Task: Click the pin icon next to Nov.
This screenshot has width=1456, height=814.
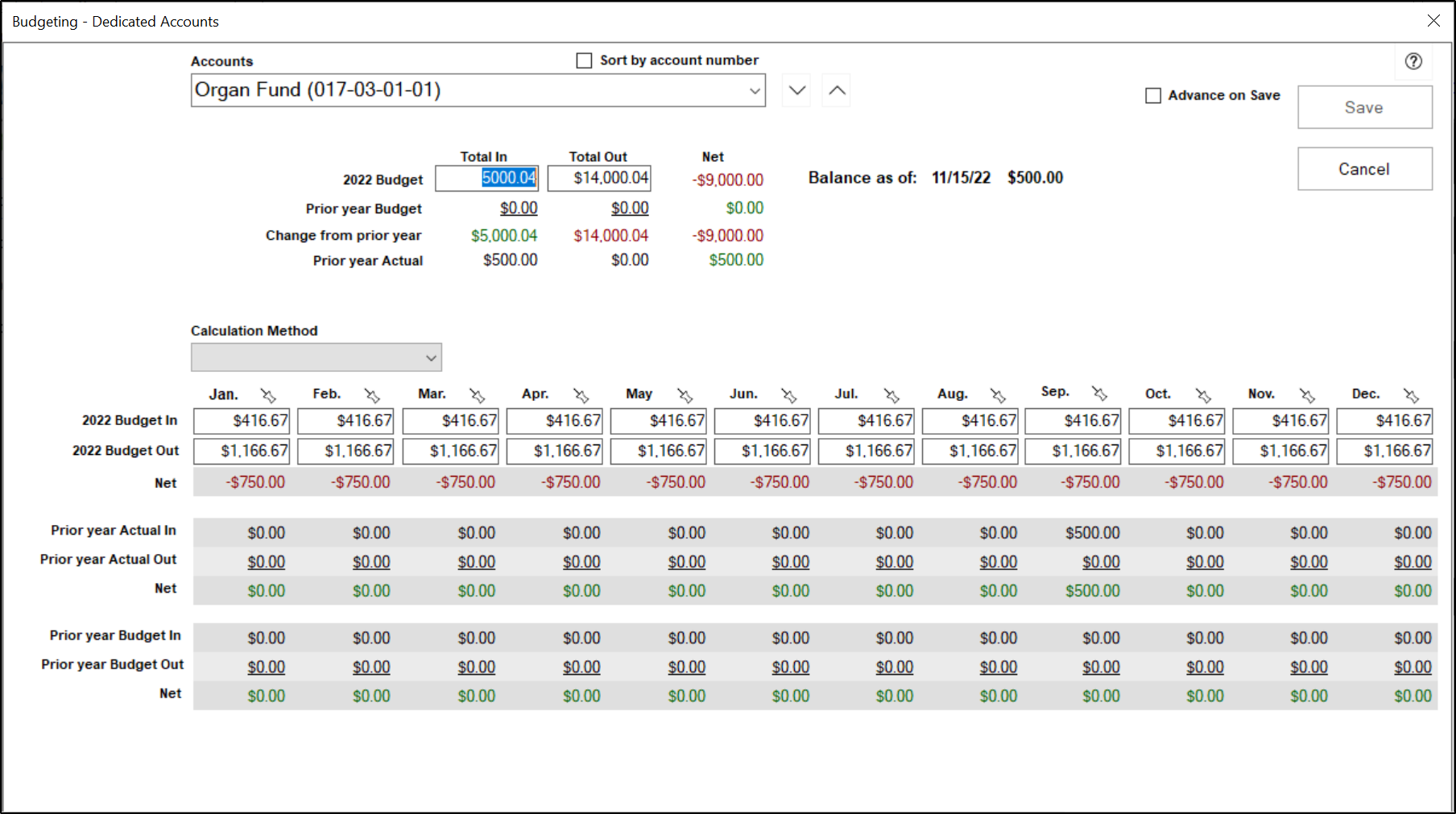Action: [x=1307, y=395]
